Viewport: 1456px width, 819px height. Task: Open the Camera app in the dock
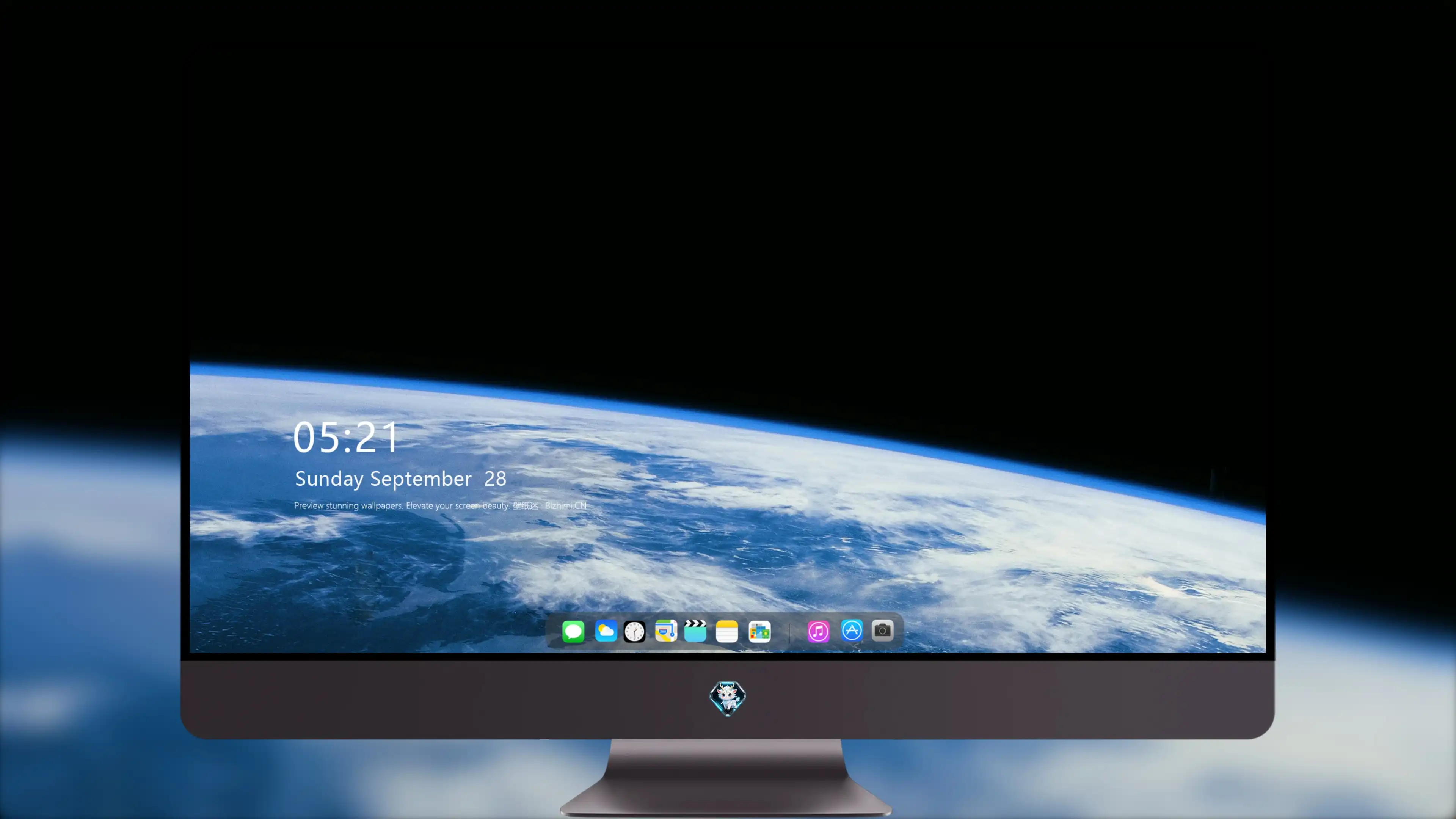pyautogui.click(x=882, y=630)
